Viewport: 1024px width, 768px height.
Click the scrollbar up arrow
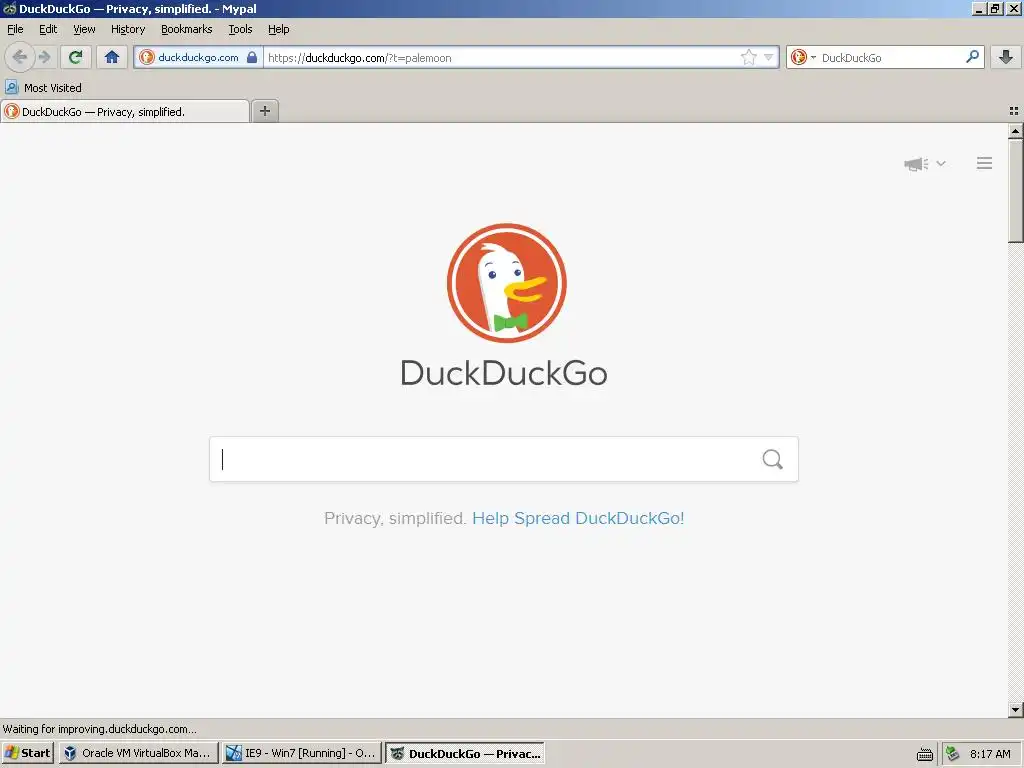coord(1016,131)
